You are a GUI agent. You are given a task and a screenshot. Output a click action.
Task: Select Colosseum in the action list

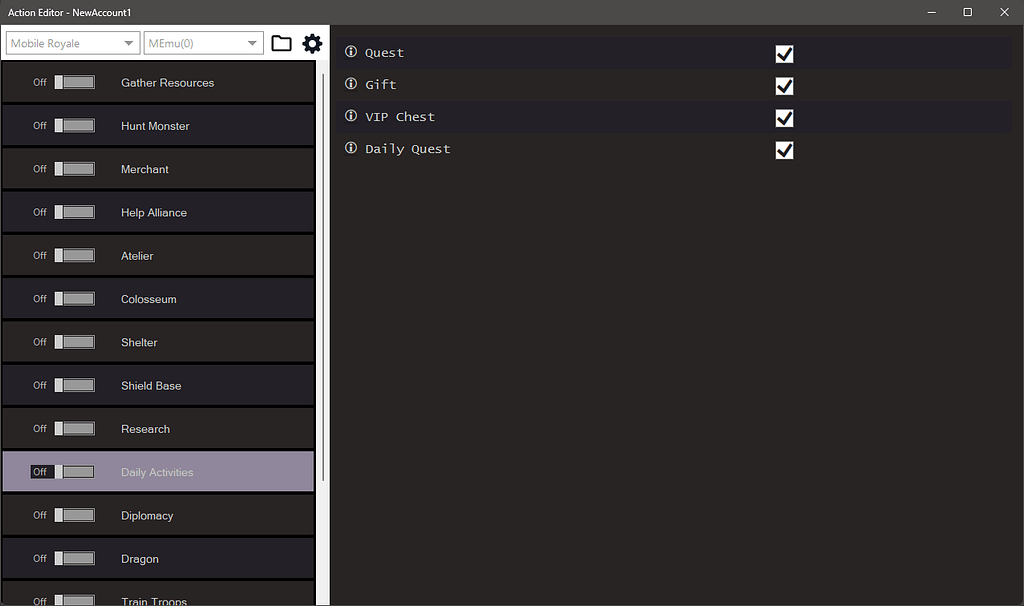[x=148, y=299]
